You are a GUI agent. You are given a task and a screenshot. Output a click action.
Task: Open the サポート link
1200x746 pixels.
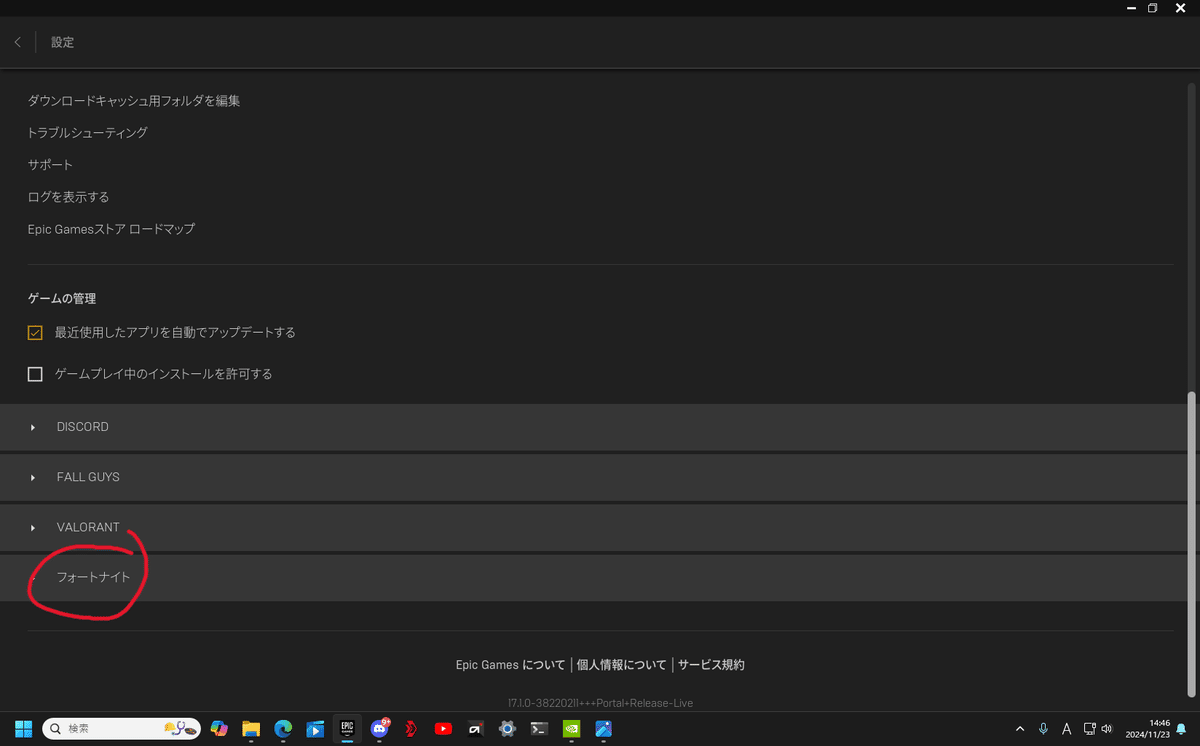click(x=50, y=165)
